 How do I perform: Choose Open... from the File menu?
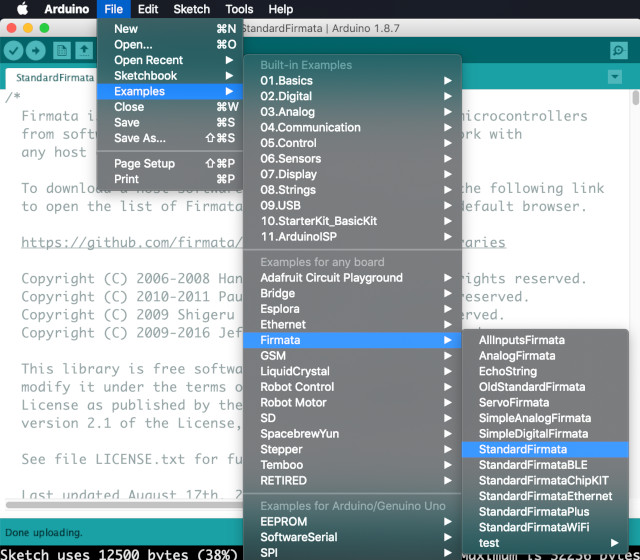(170, 44)
